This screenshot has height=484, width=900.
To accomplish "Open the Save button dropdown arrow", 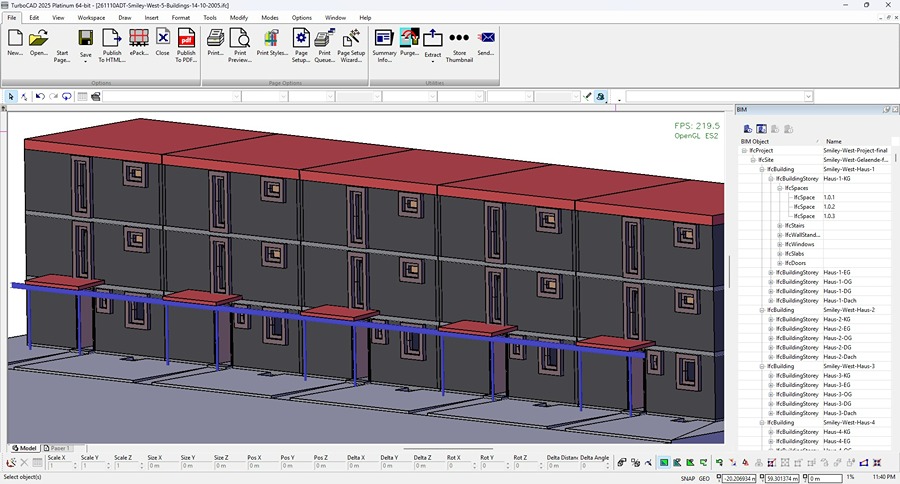I will click(86, 61).
